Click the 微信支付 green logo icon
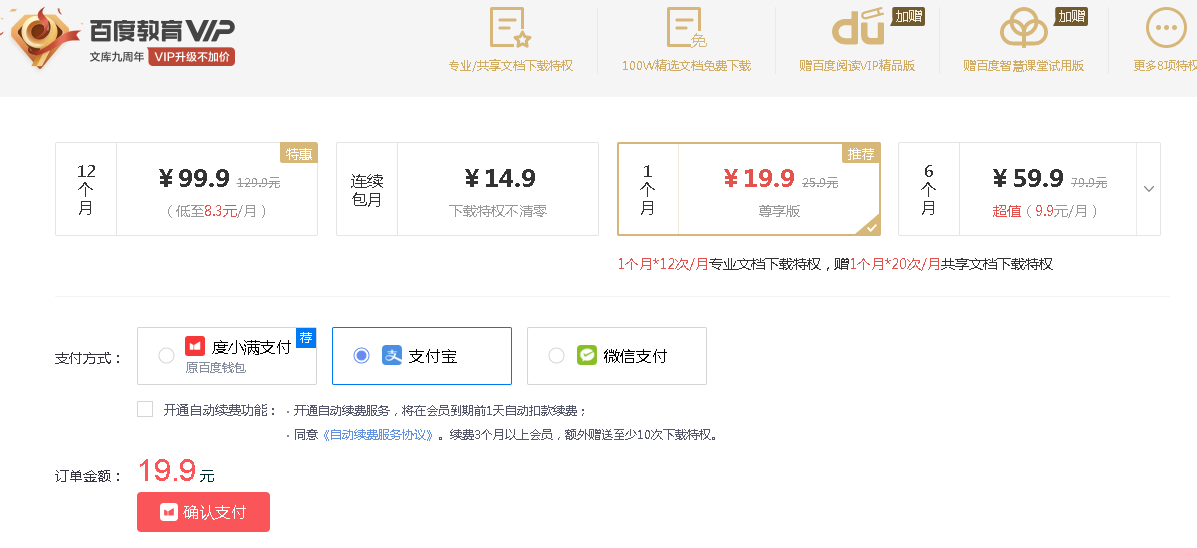Screen dimensions: 1197x548 tap(586, 355)
